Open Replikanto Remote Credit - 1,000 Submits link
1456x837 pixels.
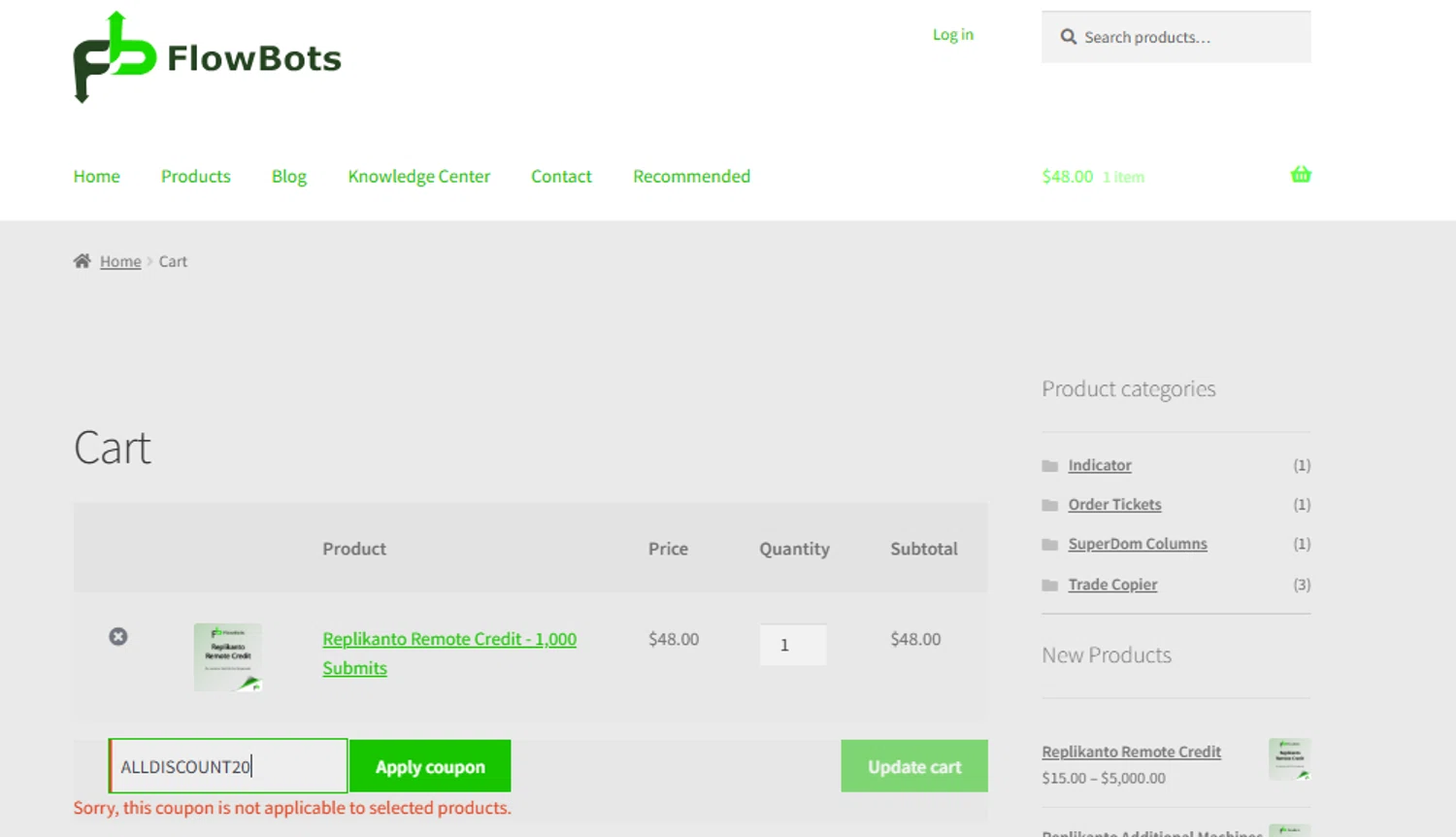coord(449,653)
